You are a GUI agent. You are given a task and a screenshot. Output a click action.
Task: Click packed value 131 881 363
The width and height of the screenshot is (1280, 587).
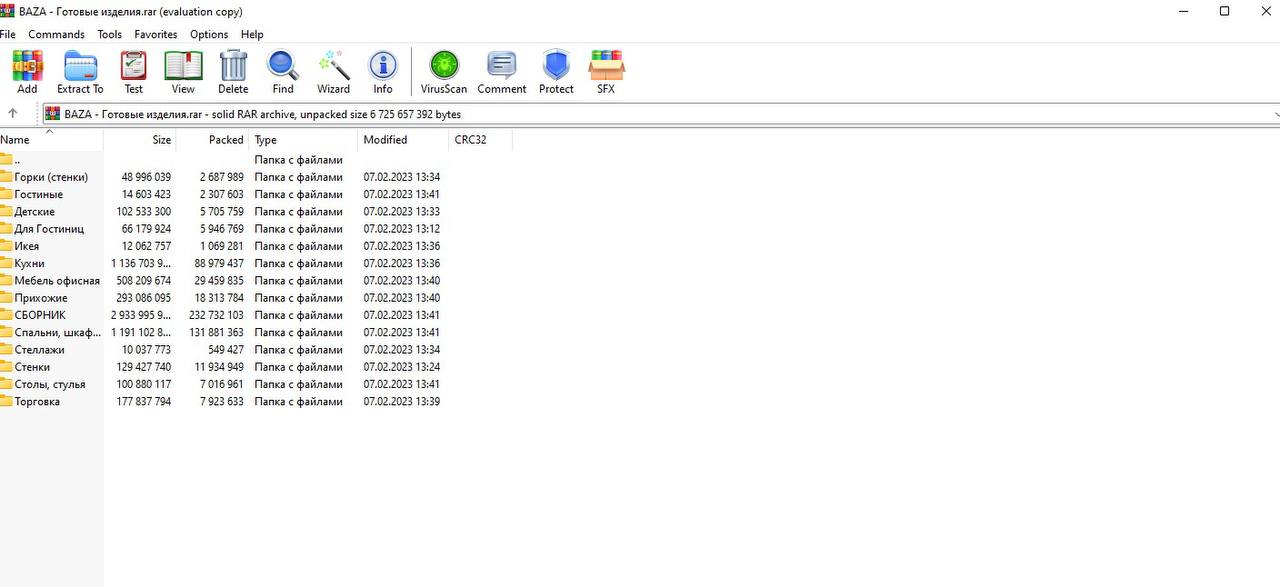(x=216, y=332)
